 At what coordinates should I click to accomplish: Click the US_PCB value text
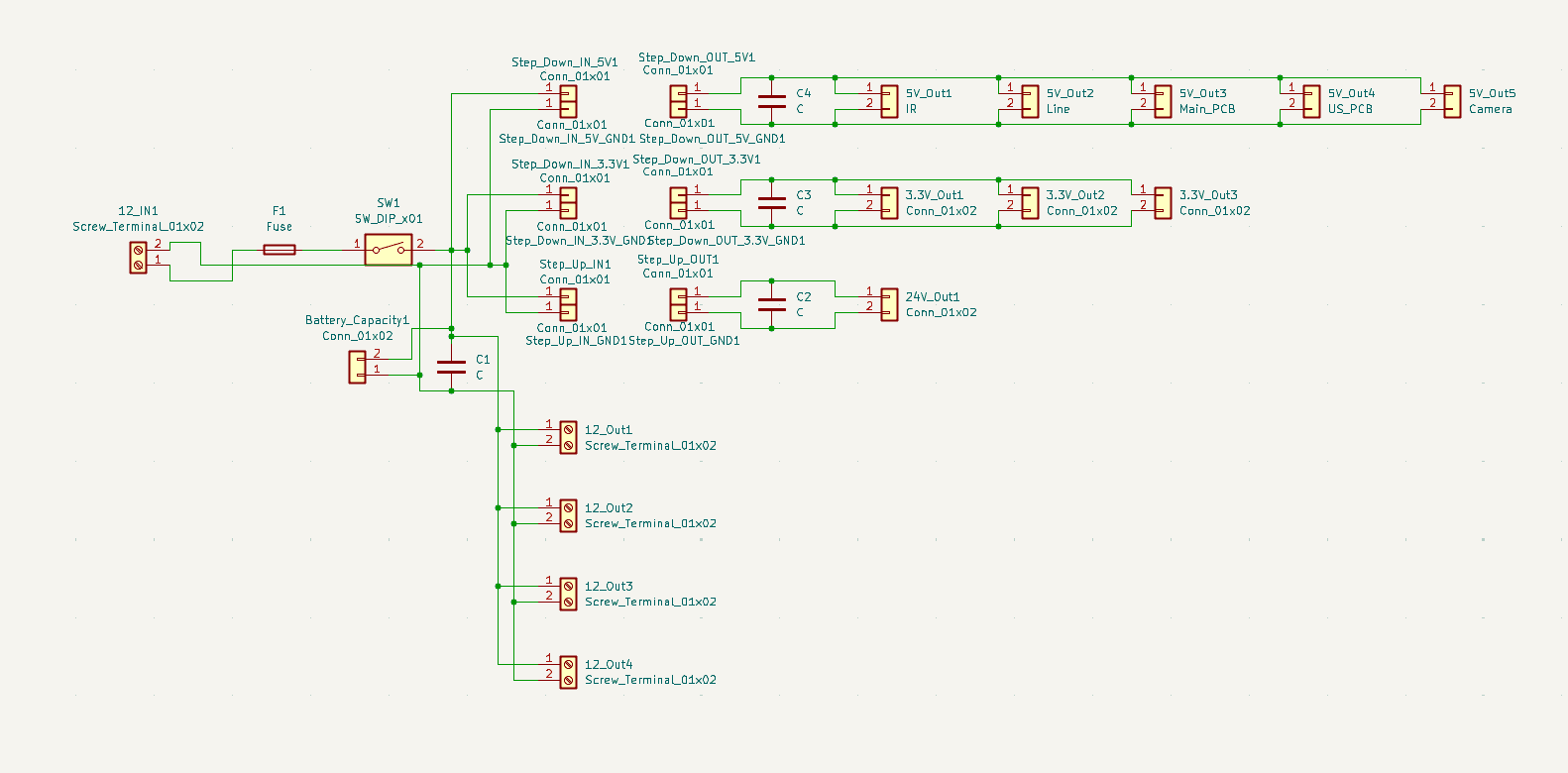click(1350, 109)
